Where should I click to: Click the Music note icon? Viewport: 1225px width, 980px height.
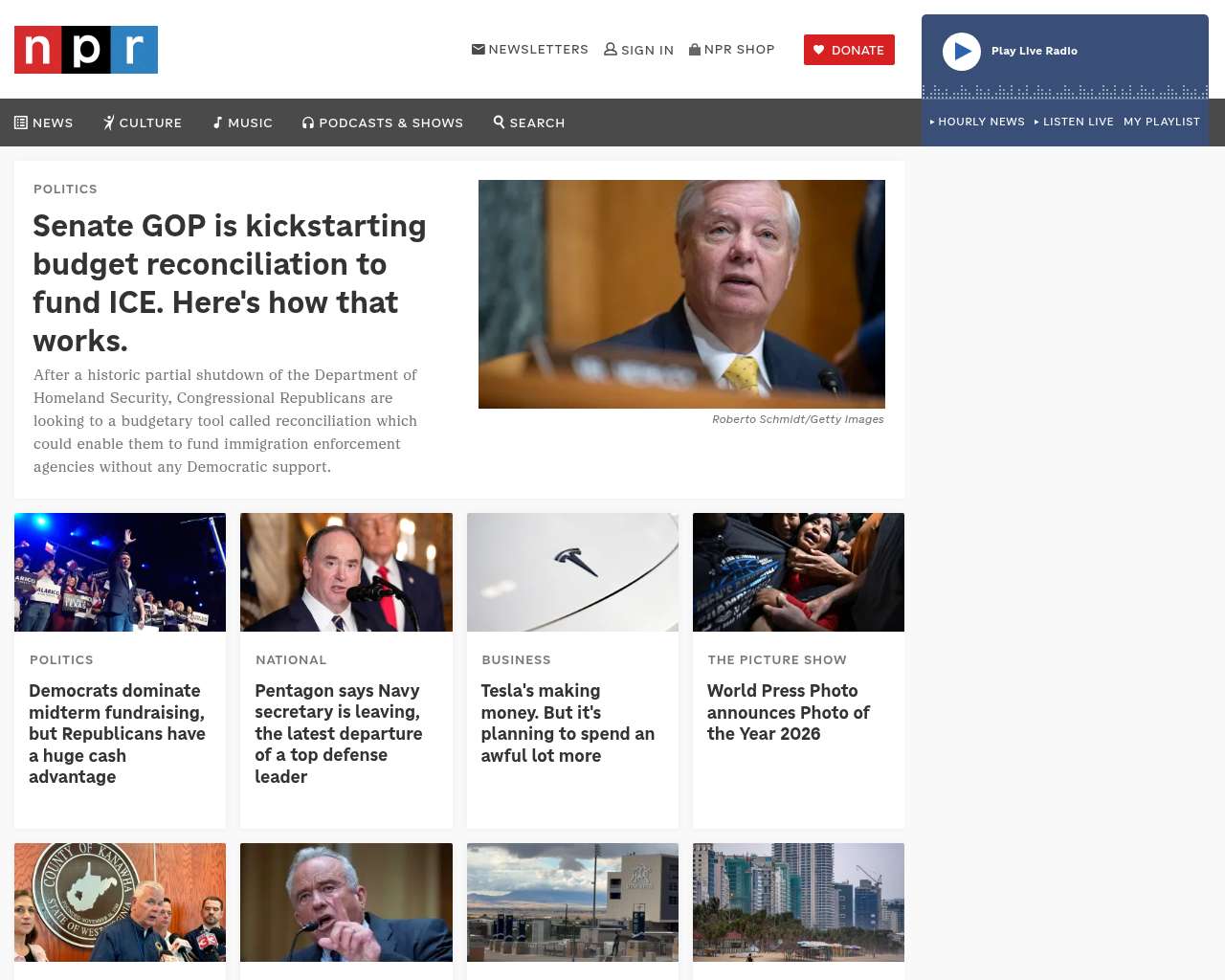click(x=217, y=122)
